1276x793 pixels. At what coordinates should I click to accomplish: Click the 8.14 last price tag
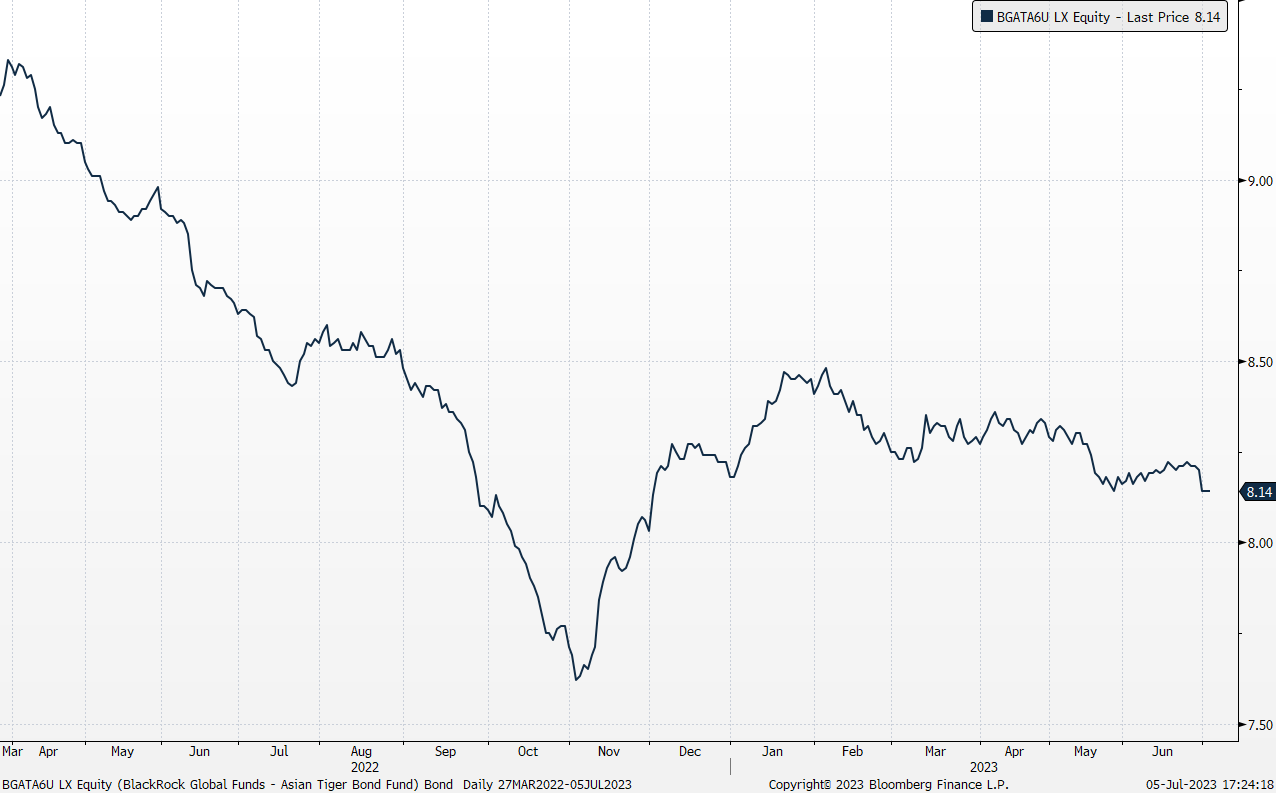coord(1259,492)
